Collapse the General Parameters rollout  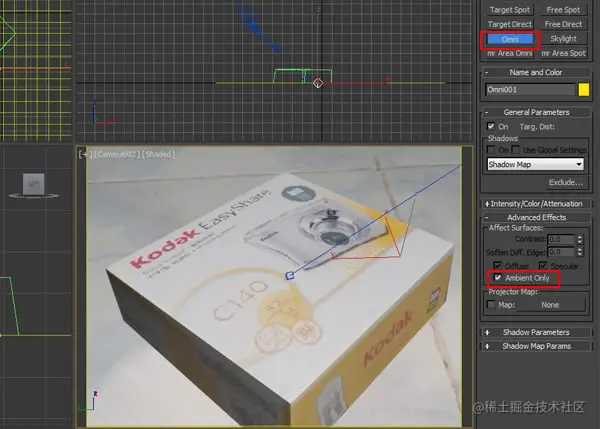click(536, 112)
